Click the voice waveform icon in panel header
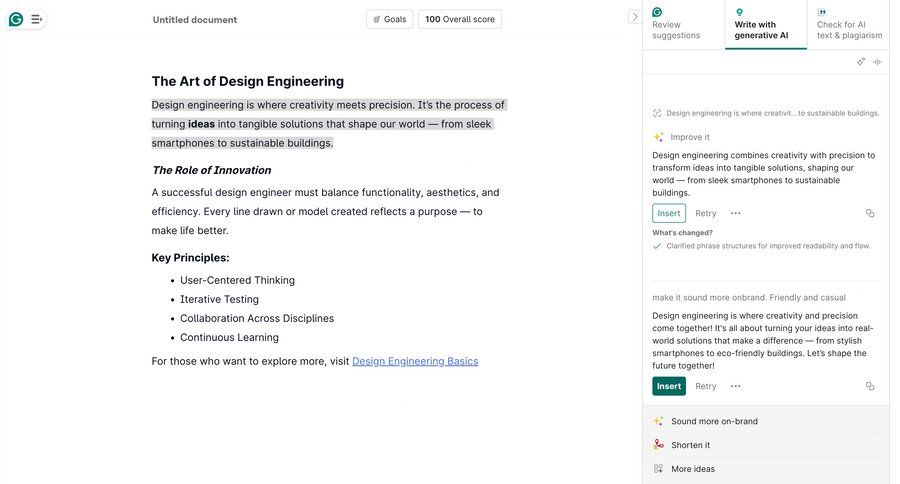 (x=877, y=61)
